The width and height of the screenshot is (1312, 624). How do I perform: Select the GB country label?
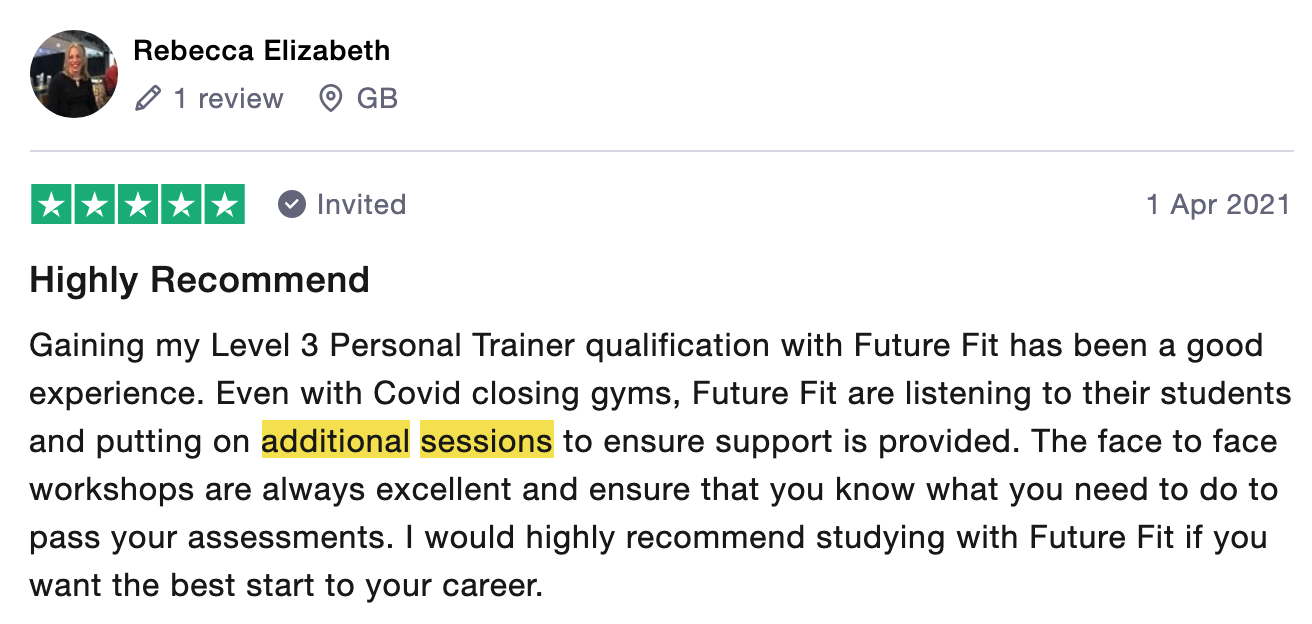coord(377,98)
